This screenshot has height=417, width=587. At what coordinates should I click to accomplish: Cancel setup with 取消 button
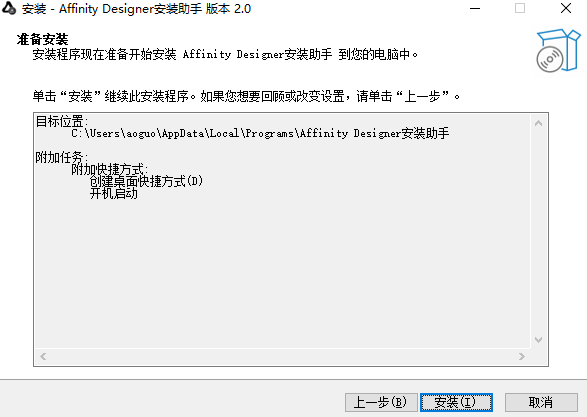coord(541,402)
